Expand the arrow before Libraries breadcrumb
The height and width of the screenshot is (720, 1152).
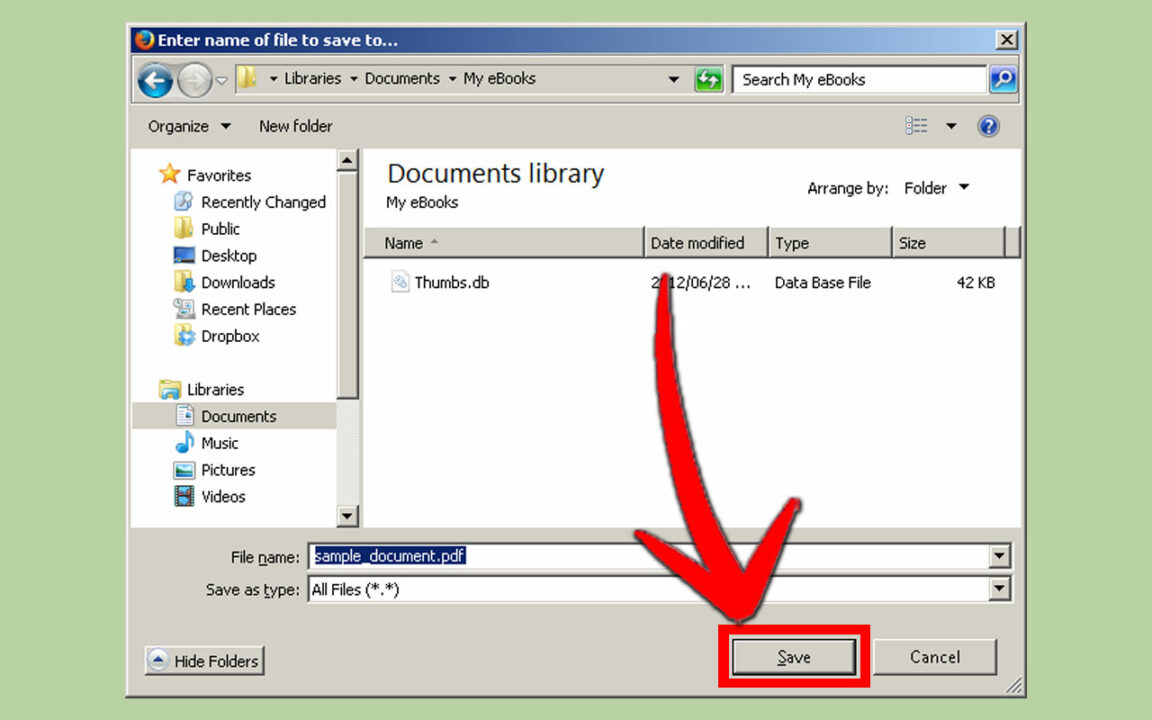273,79
